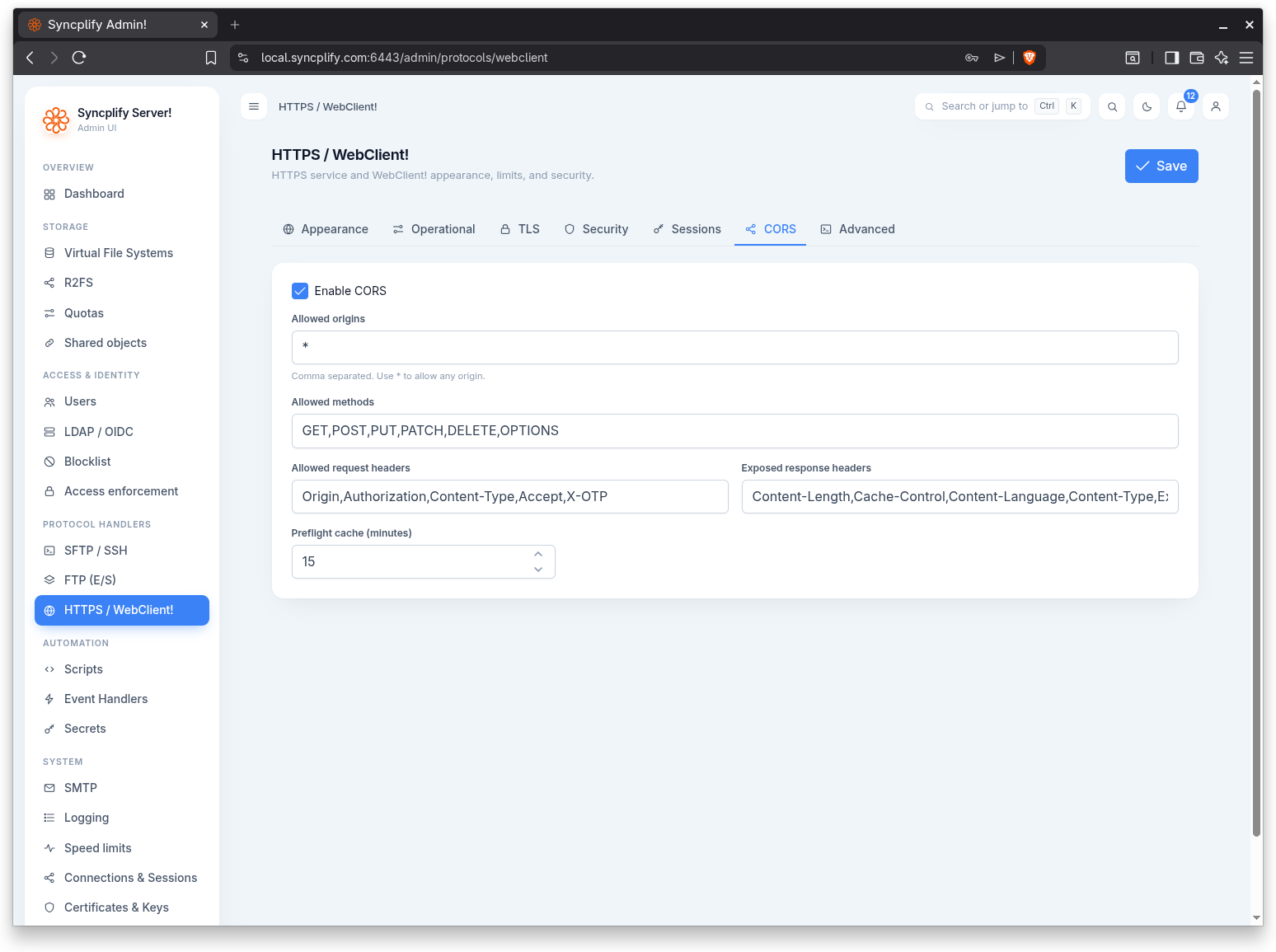Open the Scripts page
This screenshot has height=952, width=1276.
point(122,669)
